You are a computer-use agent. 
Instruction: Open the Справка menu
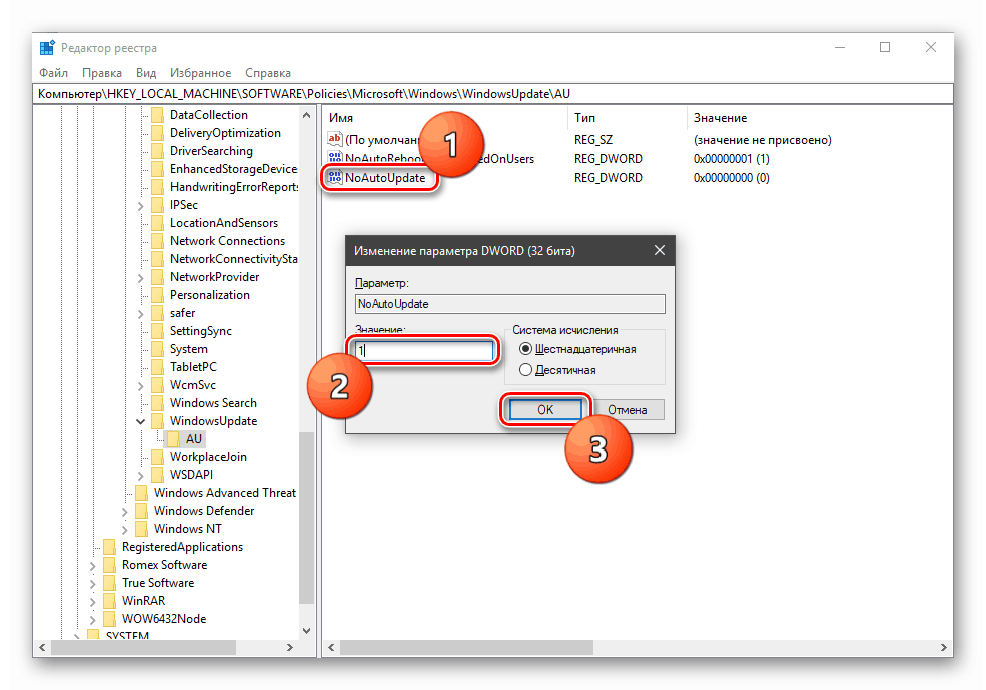click(268, 73)
